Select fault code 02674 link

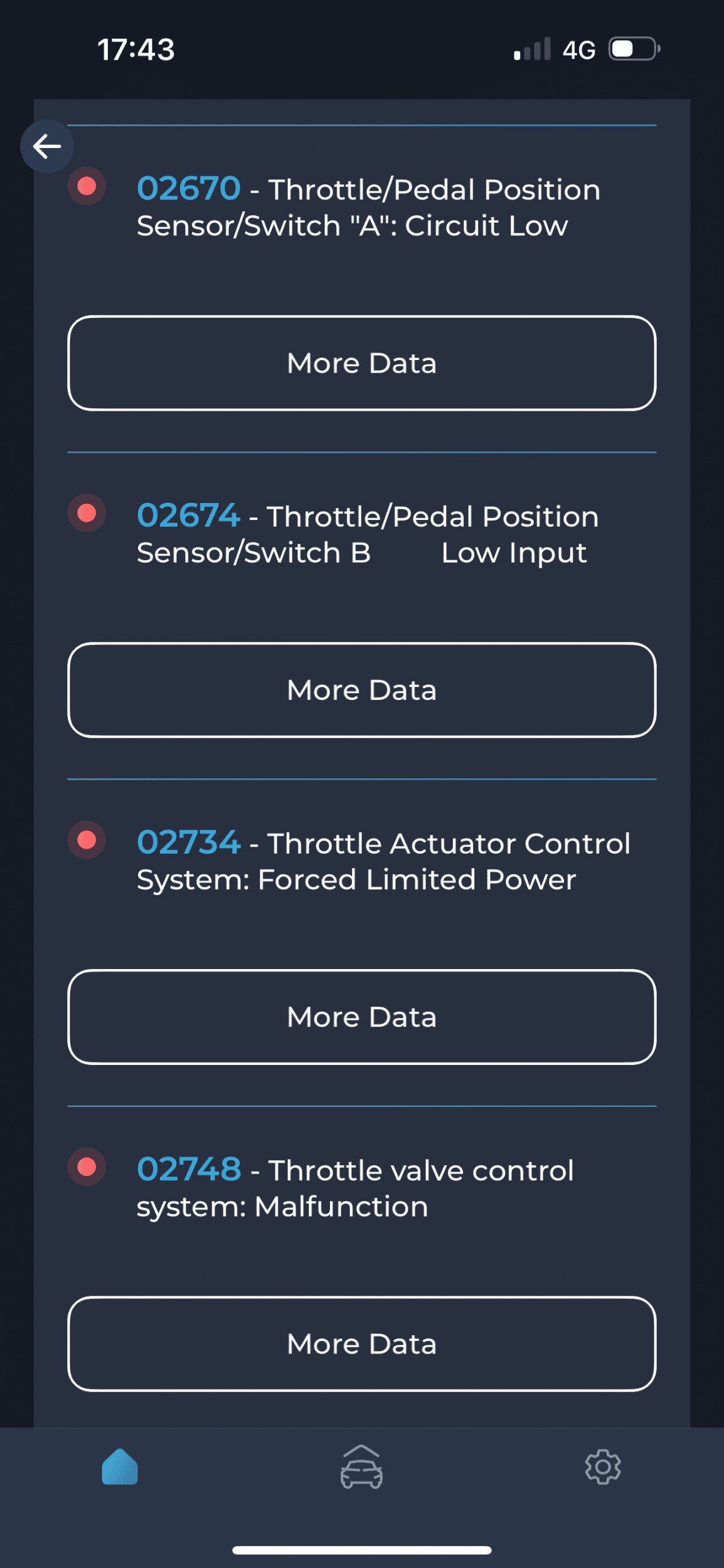point(188,515)
